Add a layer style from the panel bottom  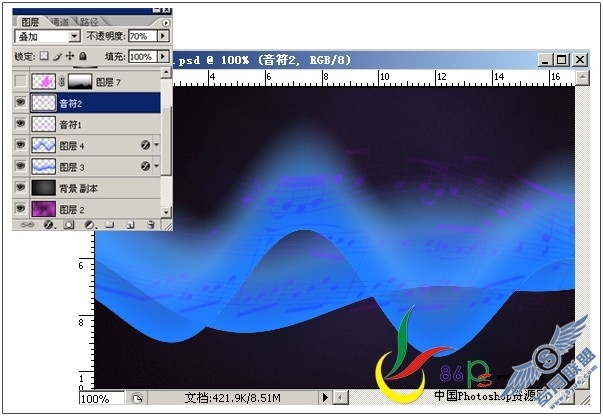click(49, 225)
